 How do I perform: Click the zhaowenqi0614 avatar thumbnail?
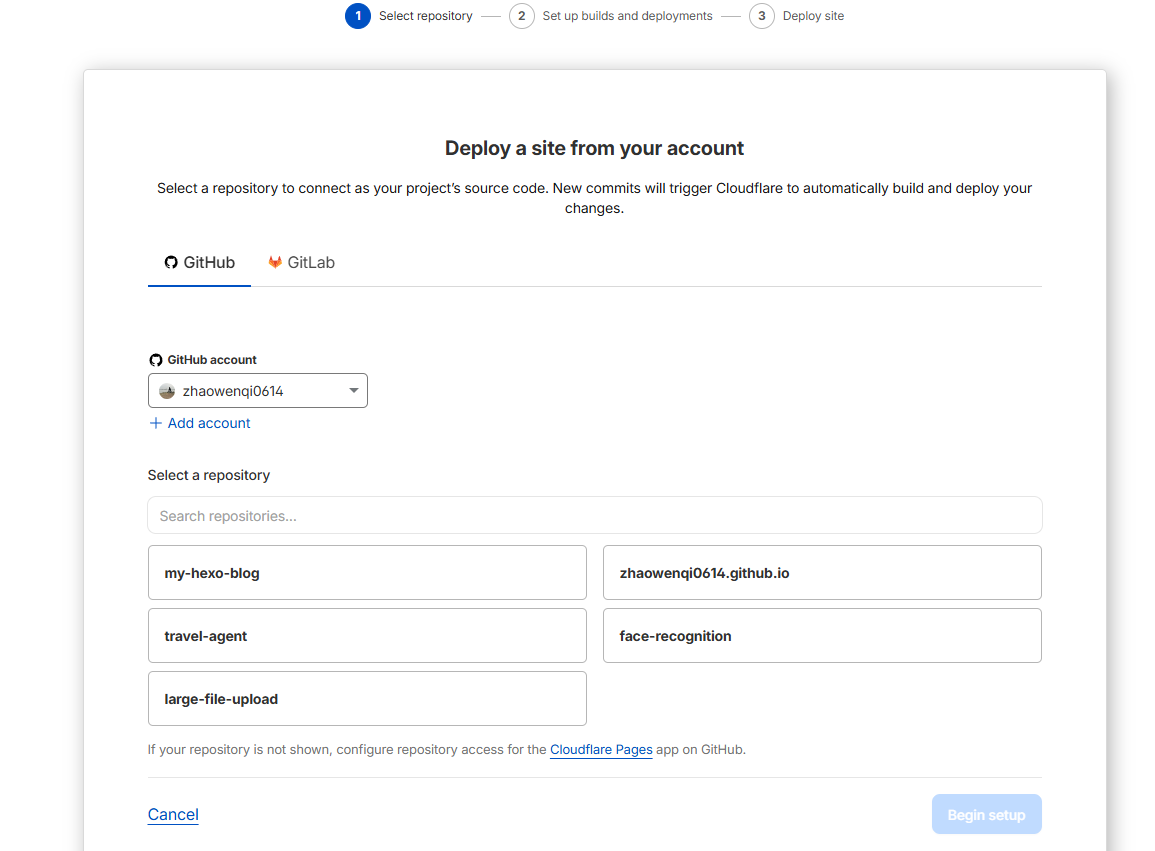pos(167,391)
